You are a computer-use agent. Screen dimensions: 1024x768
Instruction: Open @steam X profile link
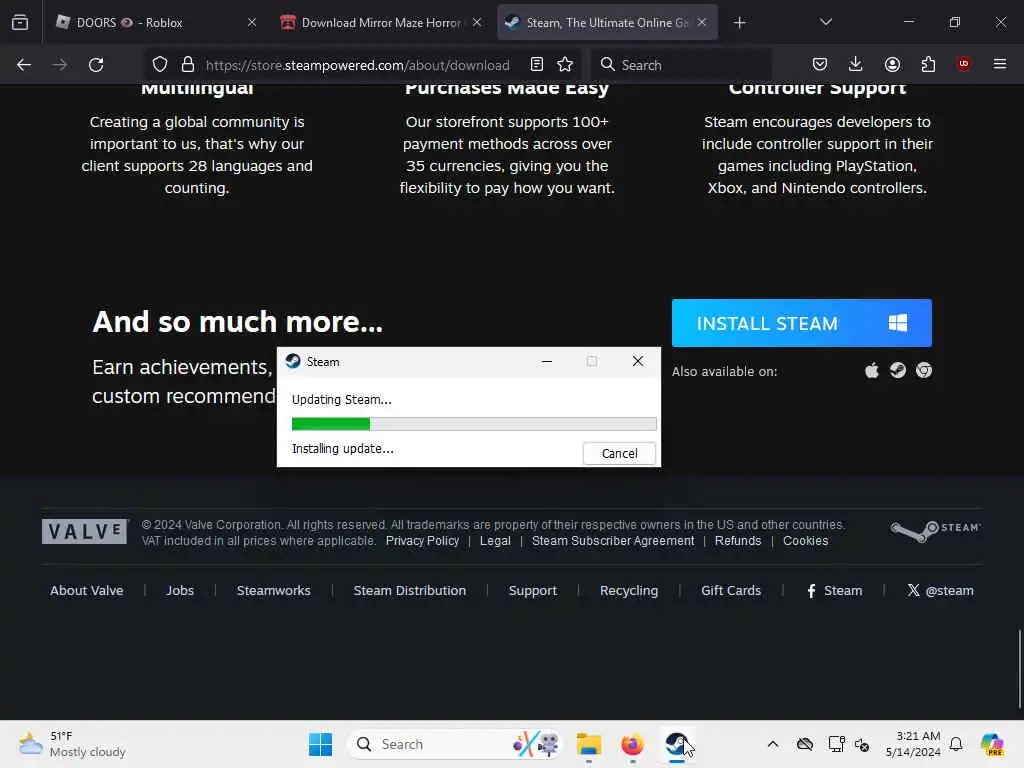pos(940,590)
